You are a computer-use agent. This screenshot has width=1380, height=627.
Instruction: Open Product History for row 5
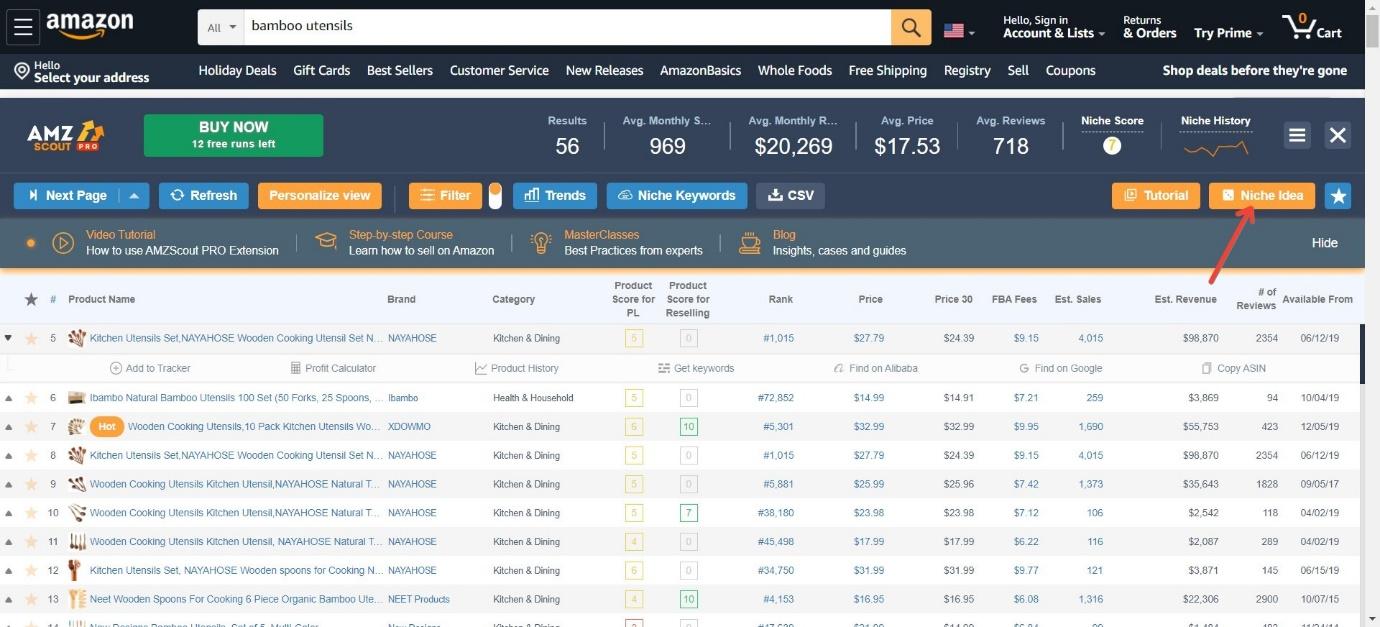[x=516, y=368]
